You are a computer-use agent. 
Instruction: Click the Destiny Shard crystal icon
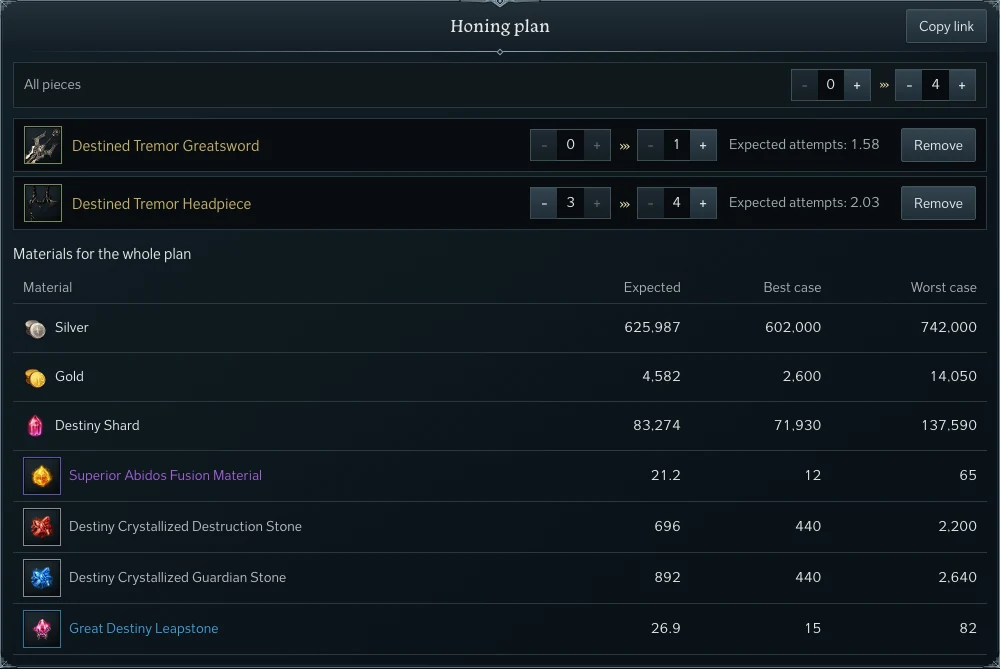35,425
